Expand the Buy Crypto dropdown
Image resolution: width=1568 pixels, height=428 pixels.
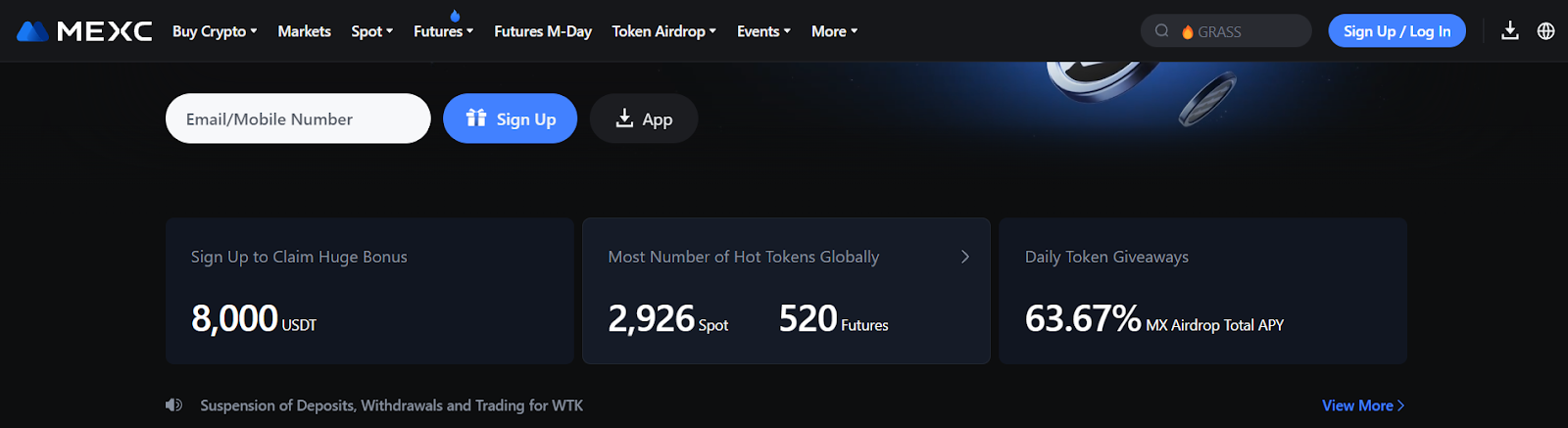pos(215,31)
